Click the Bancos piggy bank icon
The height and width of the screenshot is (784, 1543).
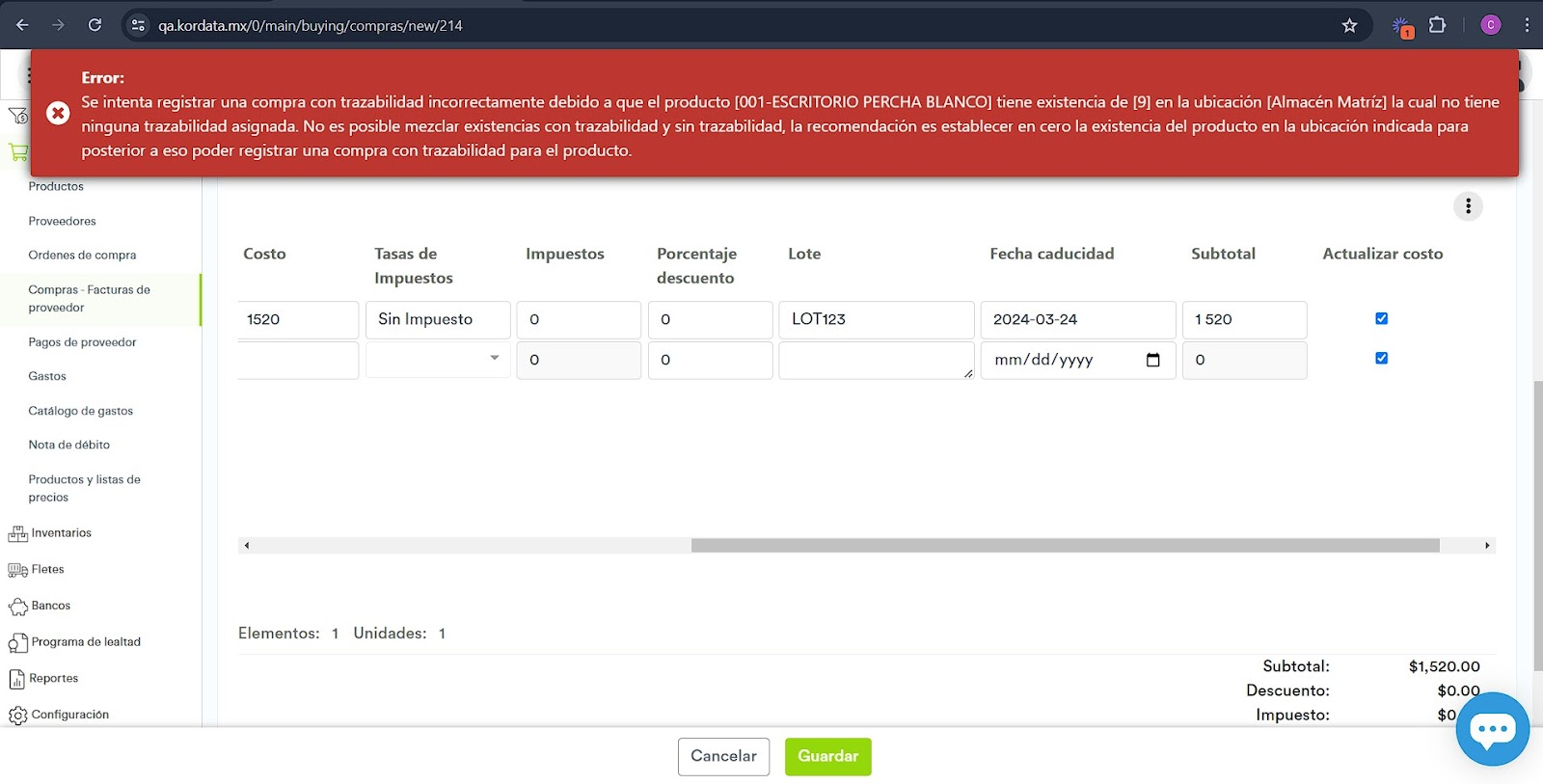coord(17,607)
